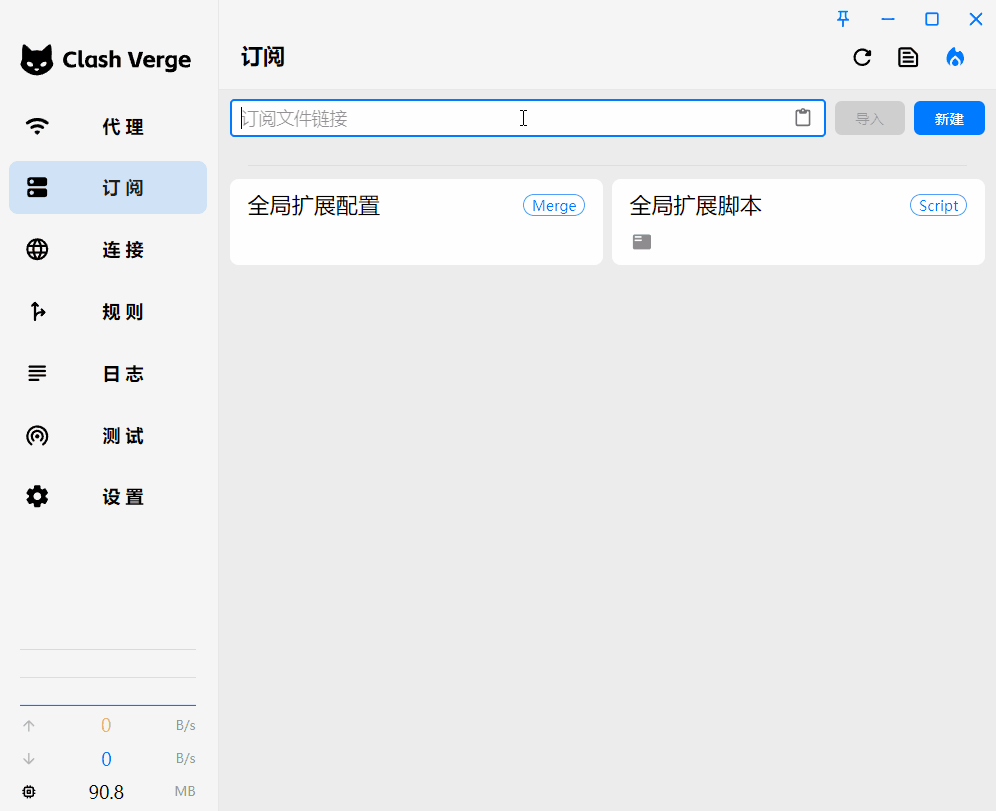Click the globe icon beside 连接
Screen dimensions: 996x811
point(37,250)
